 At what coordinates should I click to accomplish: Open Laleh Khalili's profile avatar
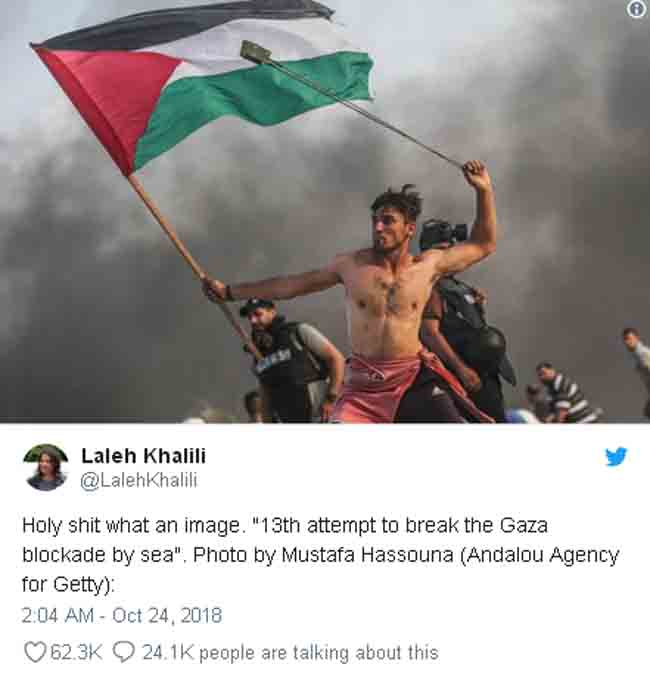click(46, 467)
